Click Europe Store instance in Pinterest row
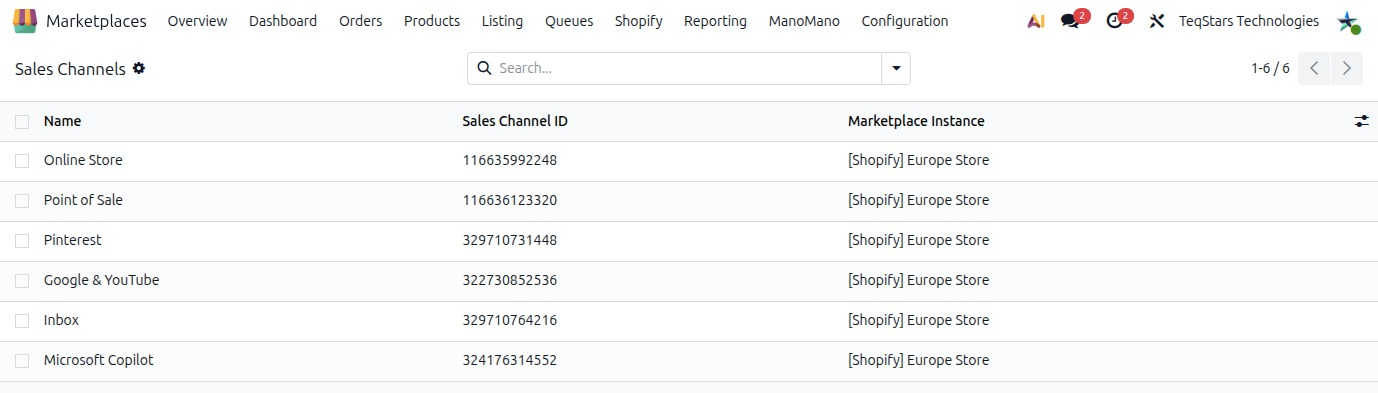This screenshot has width=1378, height=393. (918, 240)
